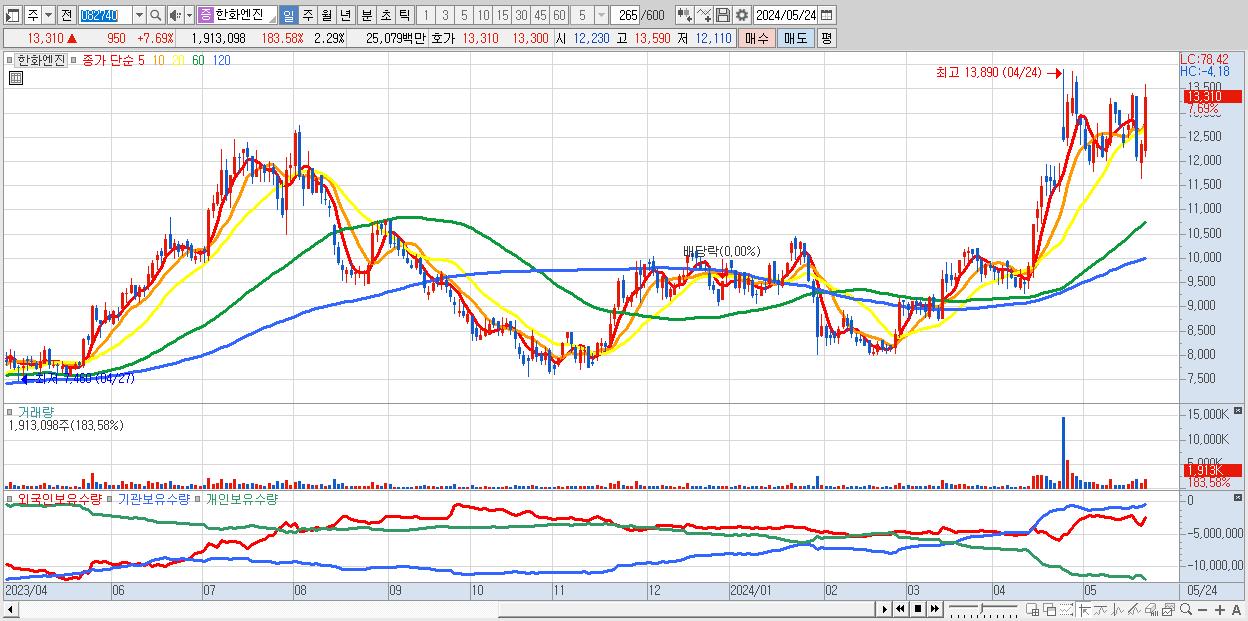Click the plus zoom-in icon
Image resolution: width=1248 pixels, height=621 pixels.
click(x=1219, y=610)
